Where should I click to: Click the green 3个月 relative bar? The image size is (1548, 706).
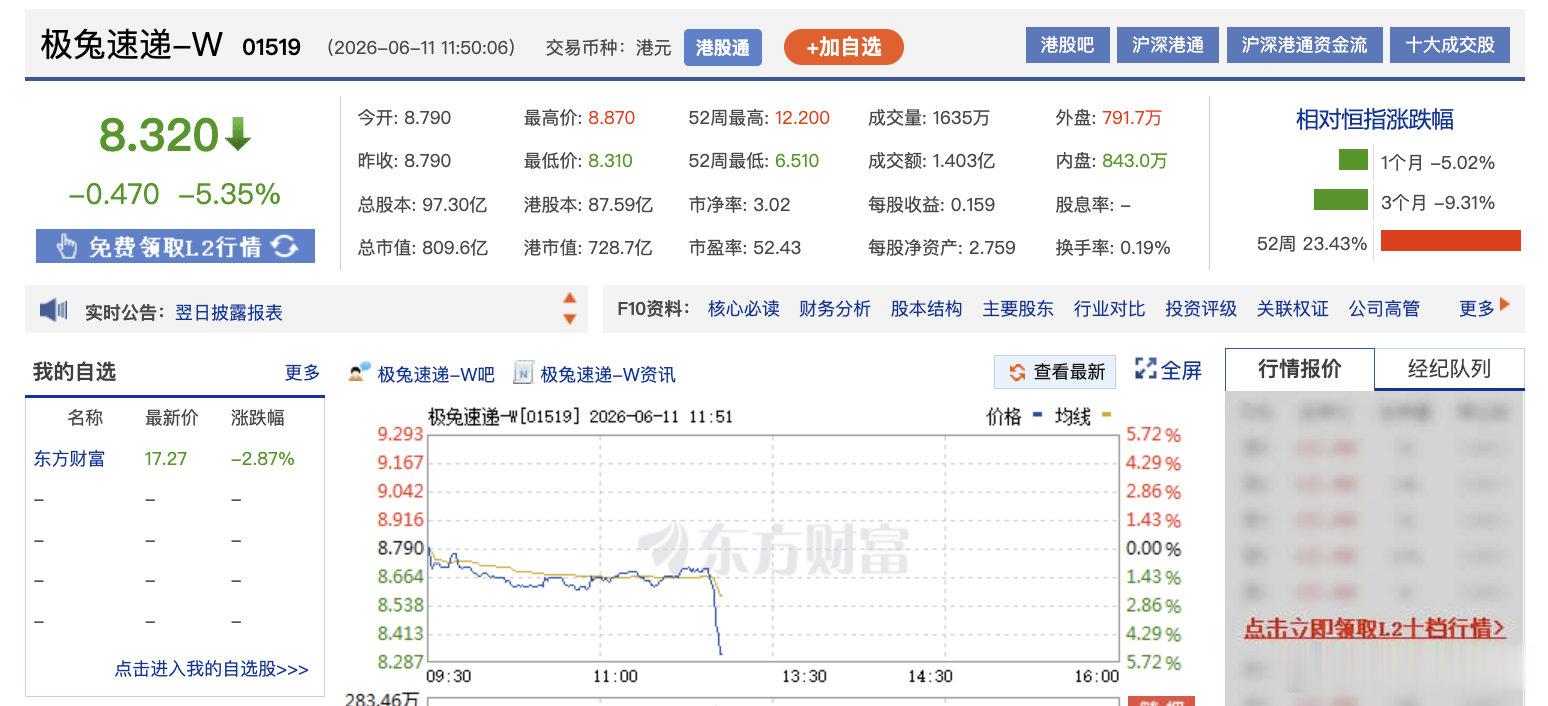pyautogui.click(x=1341, y=200)
